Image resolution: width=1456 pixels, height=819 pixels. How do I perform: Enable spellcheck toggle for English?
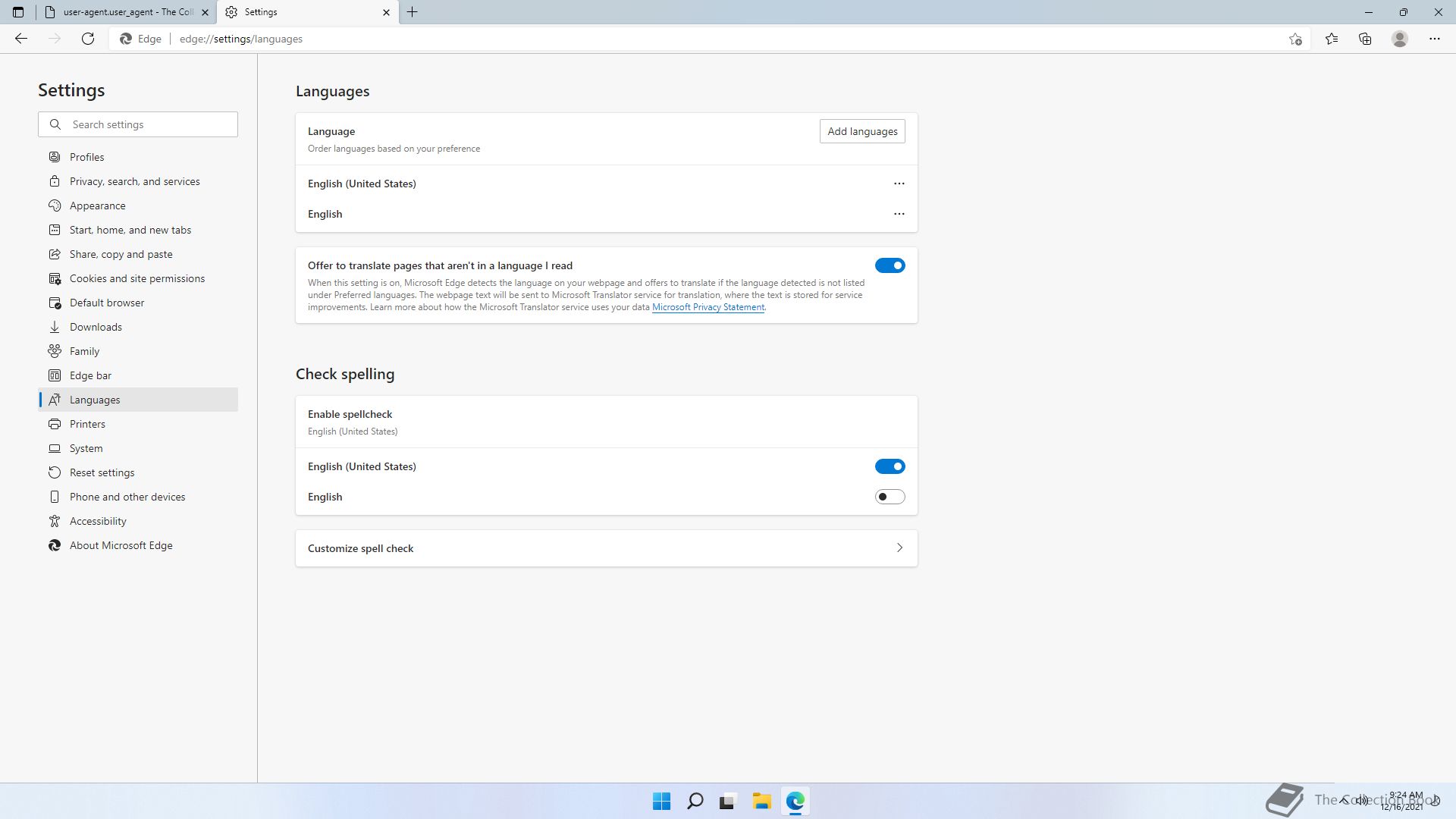(x=890, y=497)
